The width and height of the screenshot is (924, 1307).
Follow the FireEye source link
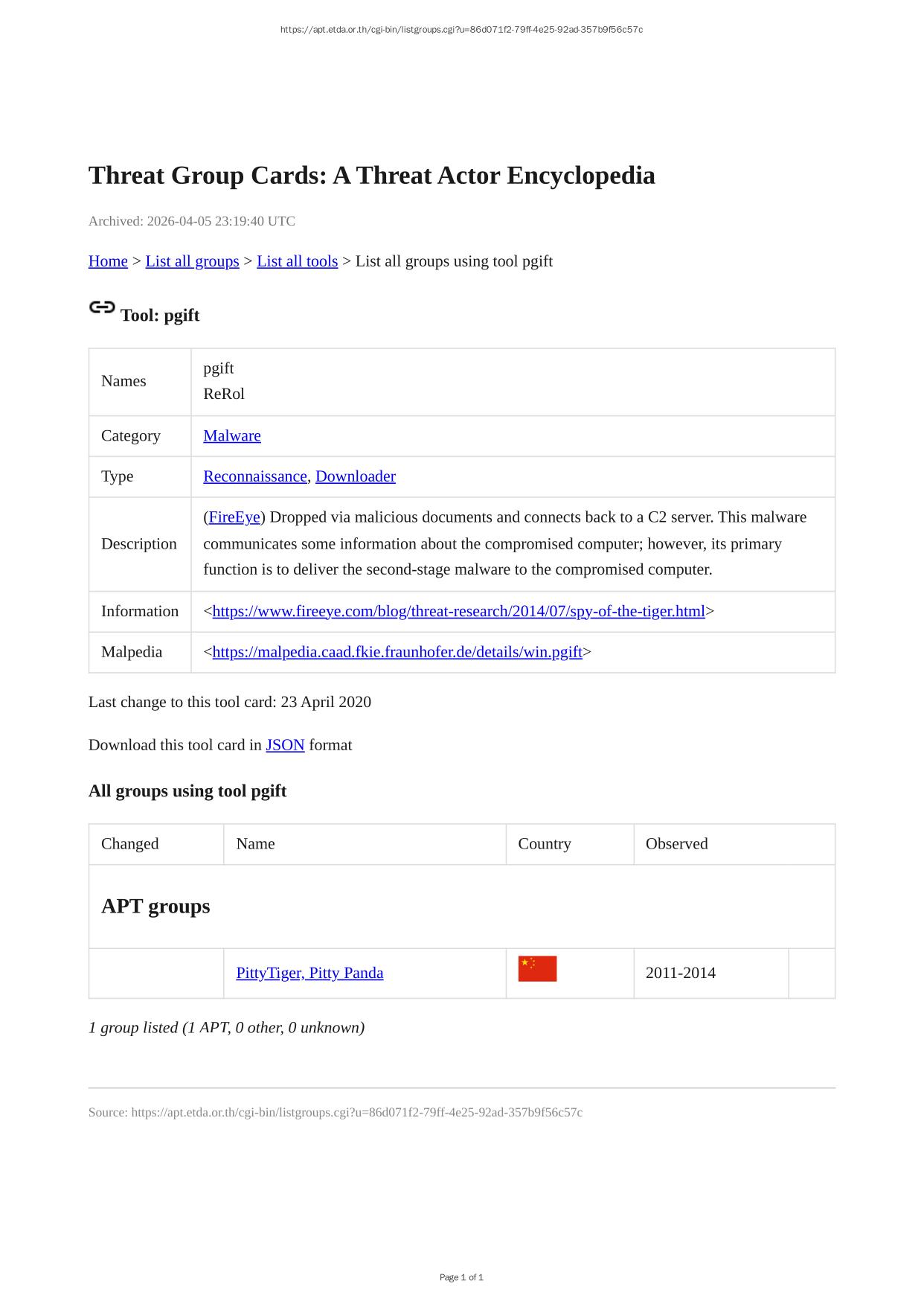[234, 517]
